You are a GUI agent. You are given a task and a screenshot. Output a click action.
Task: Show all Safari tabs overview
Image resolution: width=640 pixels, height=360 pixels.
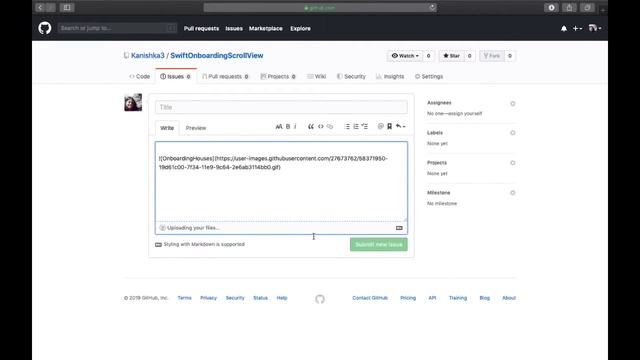point(587,7)
